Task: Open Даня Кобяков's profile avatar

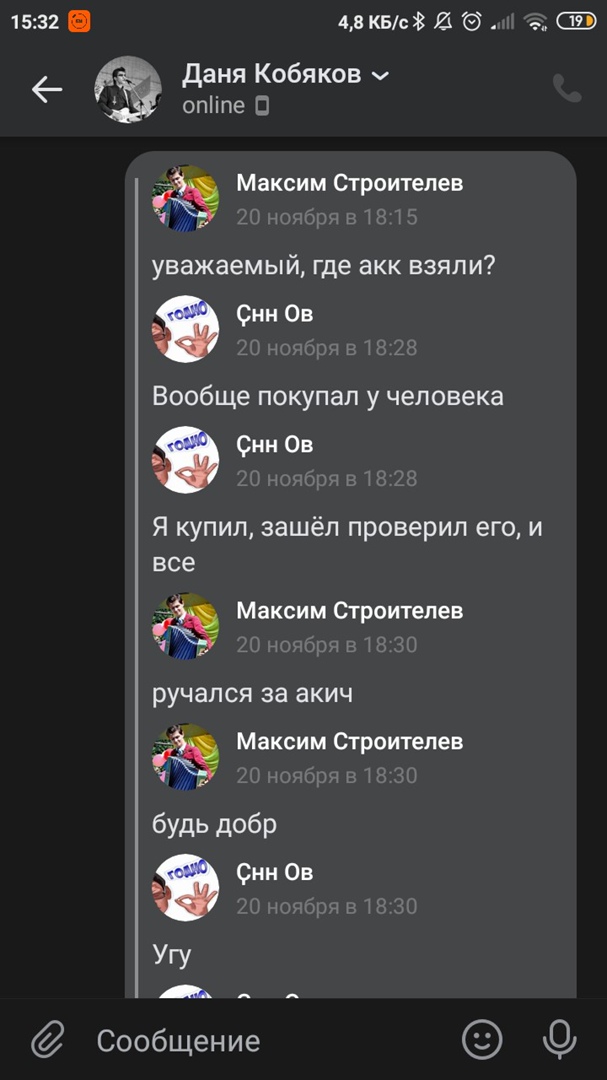Action: (x=128, y=90)
